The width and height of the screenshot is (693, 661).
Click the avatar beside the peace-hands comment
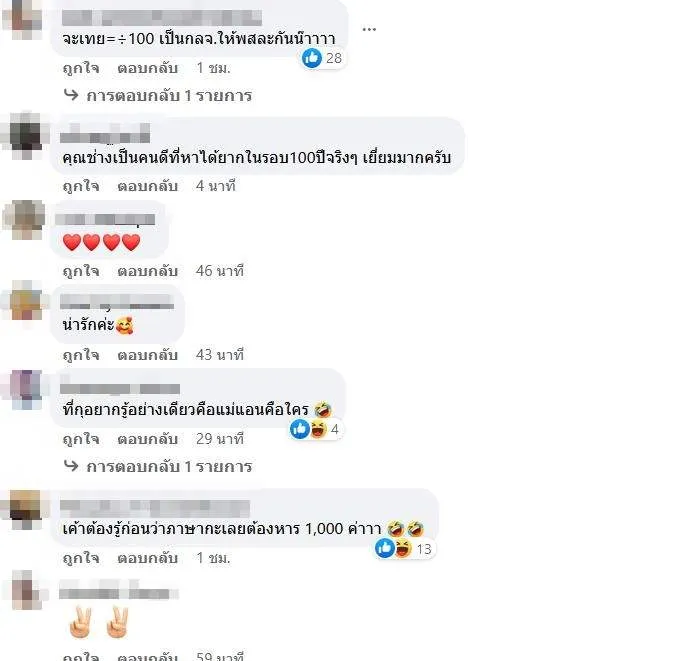(x=25, y=591)
